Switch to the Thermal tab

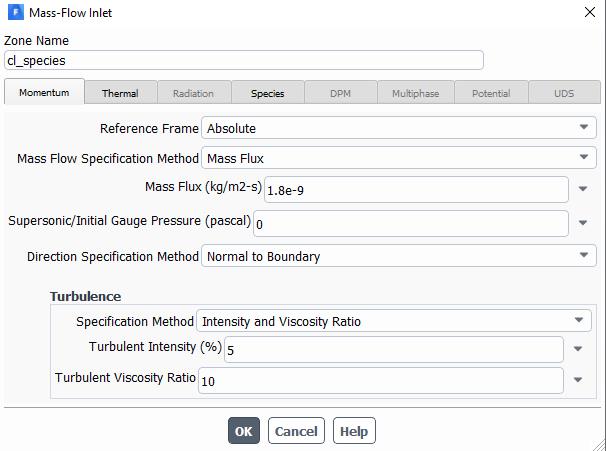pyautogui.click(x=120, y=93)
